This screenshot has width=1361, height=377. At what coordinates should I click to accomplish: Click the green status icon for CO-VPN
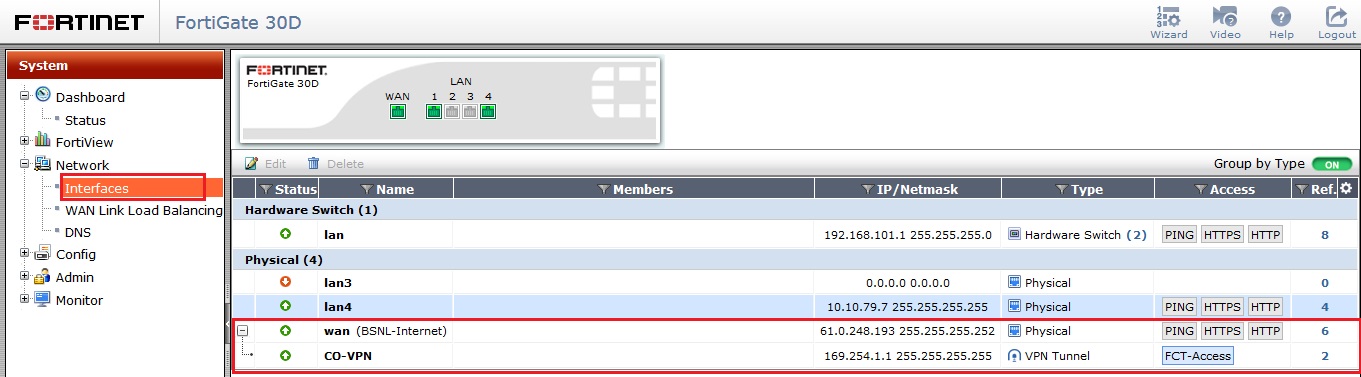285,355
